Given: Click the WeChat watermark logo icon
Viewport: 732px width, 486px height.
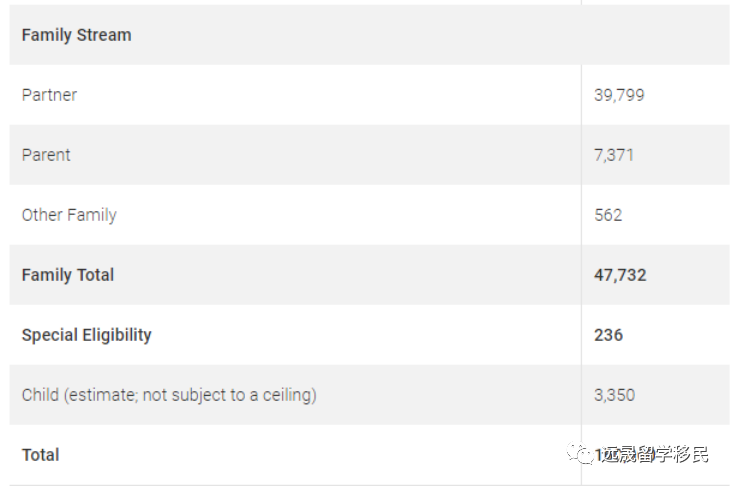Looking at the screenshot, I should click(581, 455).
